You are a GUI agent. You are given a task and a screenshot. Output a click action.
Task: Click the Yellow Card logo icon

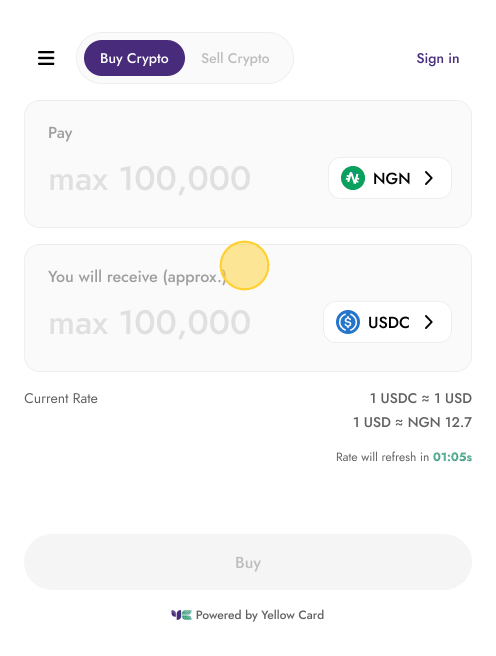(181, 615)
